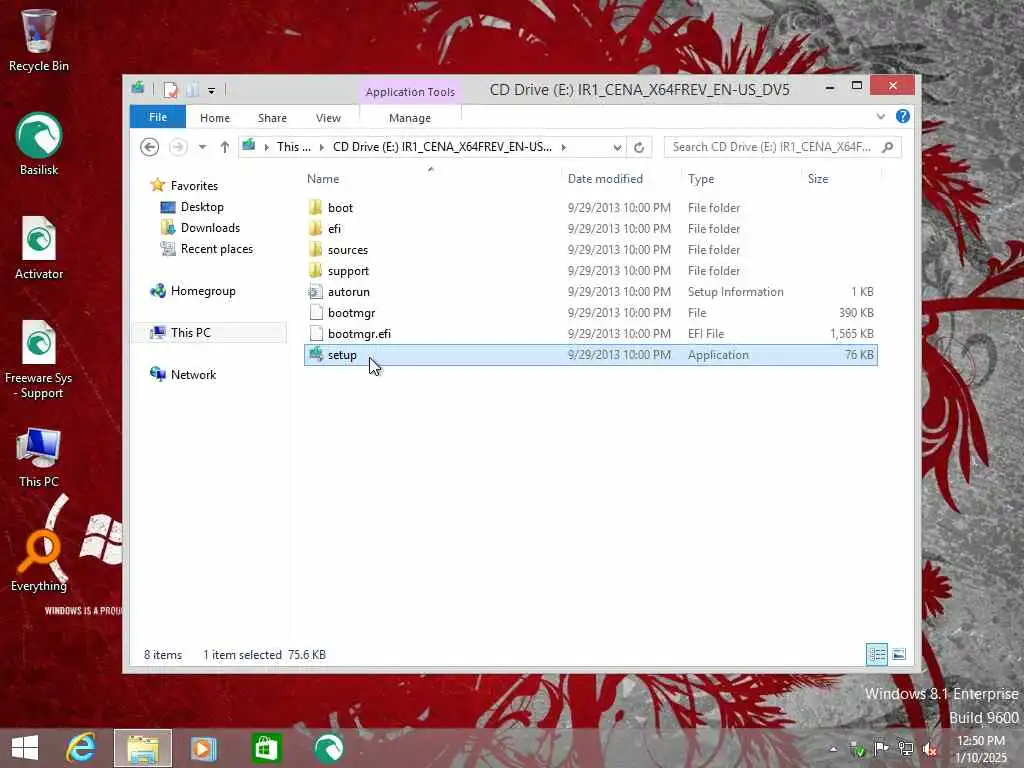This screenshot has width=1024, height=768.
Task: Select the bootmgr.efi file
Action: click(x=590, y=333)
